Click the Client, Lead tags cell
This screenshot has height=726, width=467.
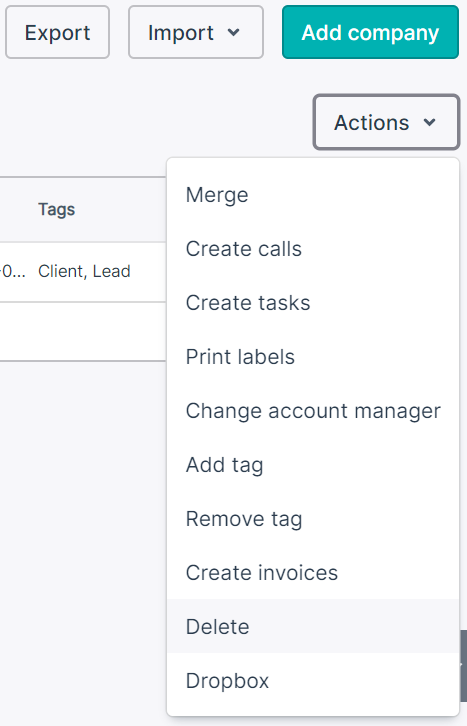(x=84, y=271)
